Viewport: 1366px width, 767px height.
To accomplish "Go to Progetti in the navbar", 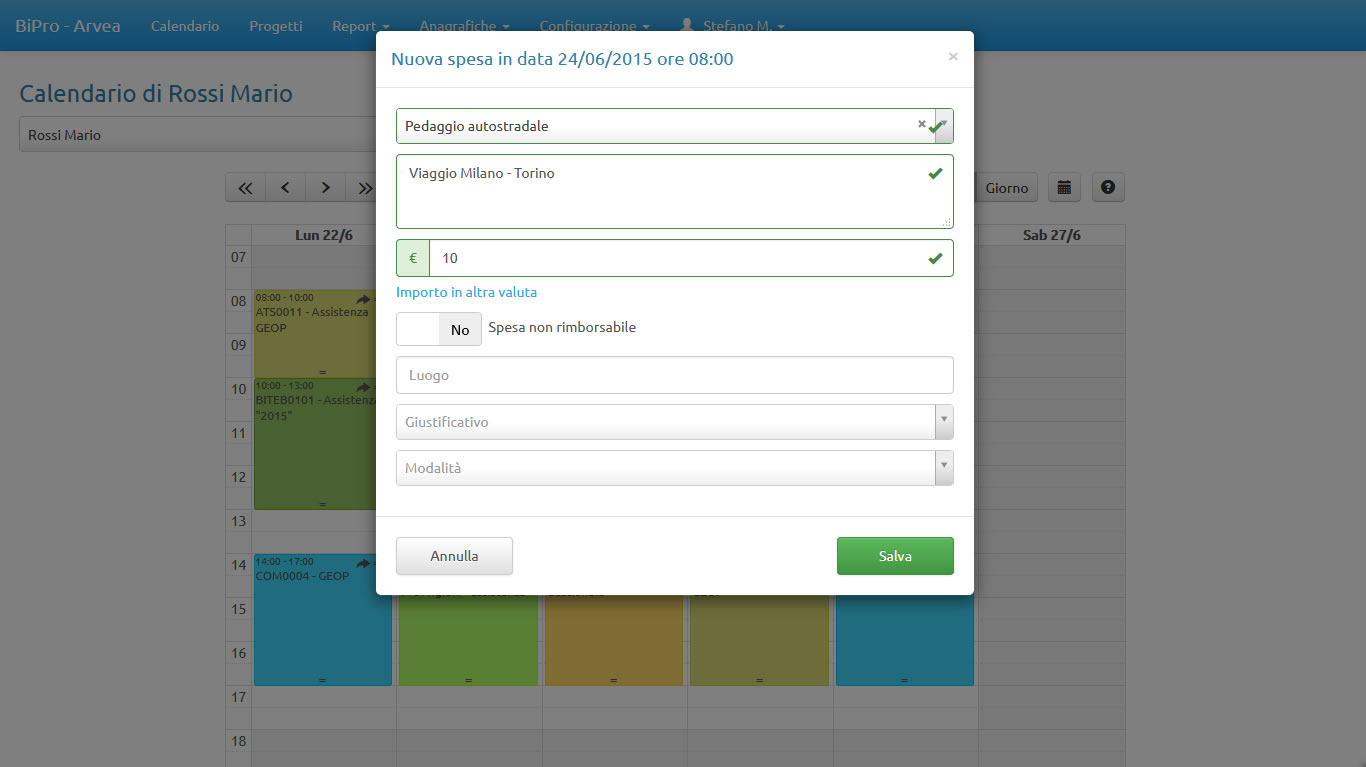I will [275, 26].
